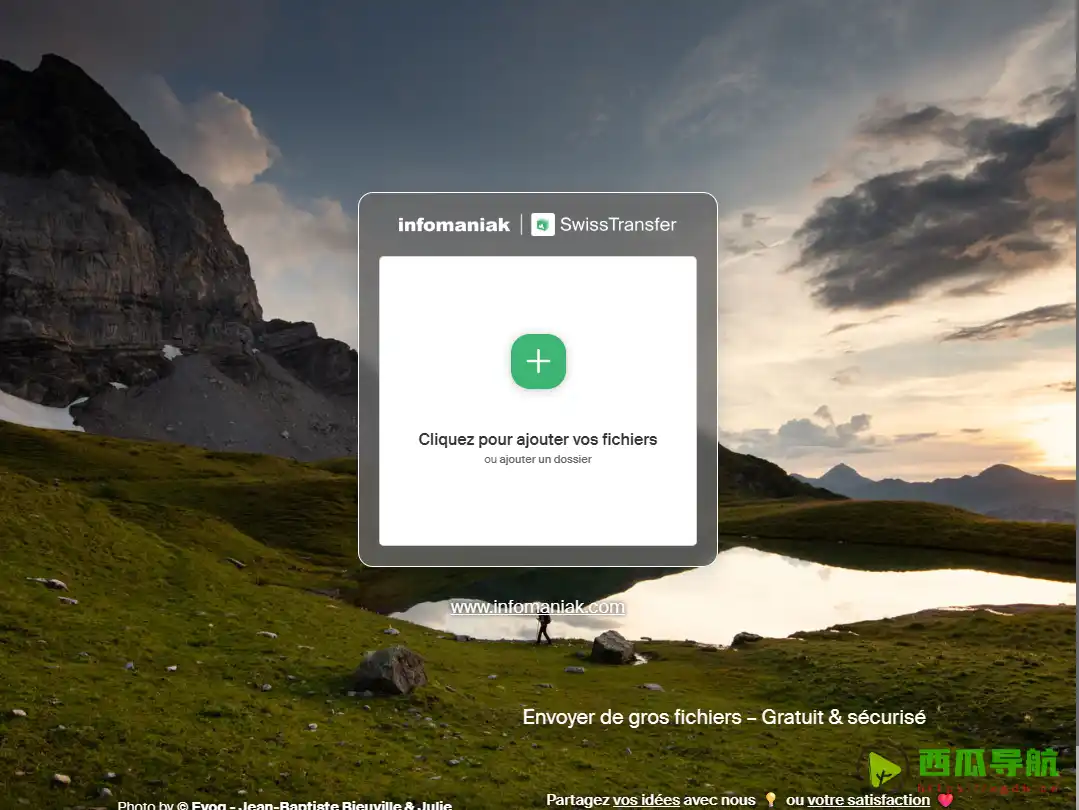Image resolution: width=1079 pixels, height=810 pixels.
Task: Click the 'Partagez' word in footer
Action: point(577,800)
